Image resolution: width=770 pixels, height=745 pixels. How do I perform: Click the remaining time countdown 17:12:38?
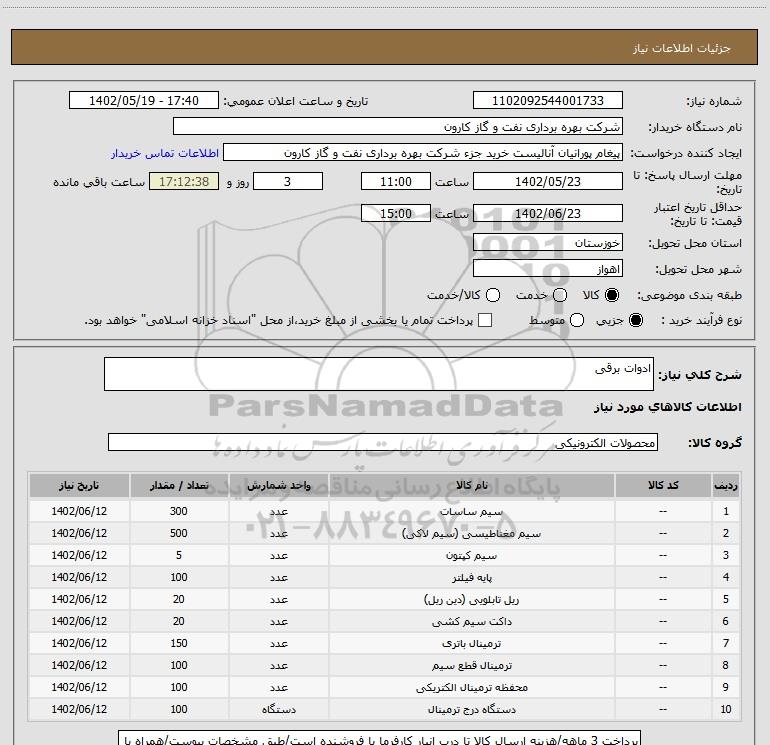click(184, 181)
